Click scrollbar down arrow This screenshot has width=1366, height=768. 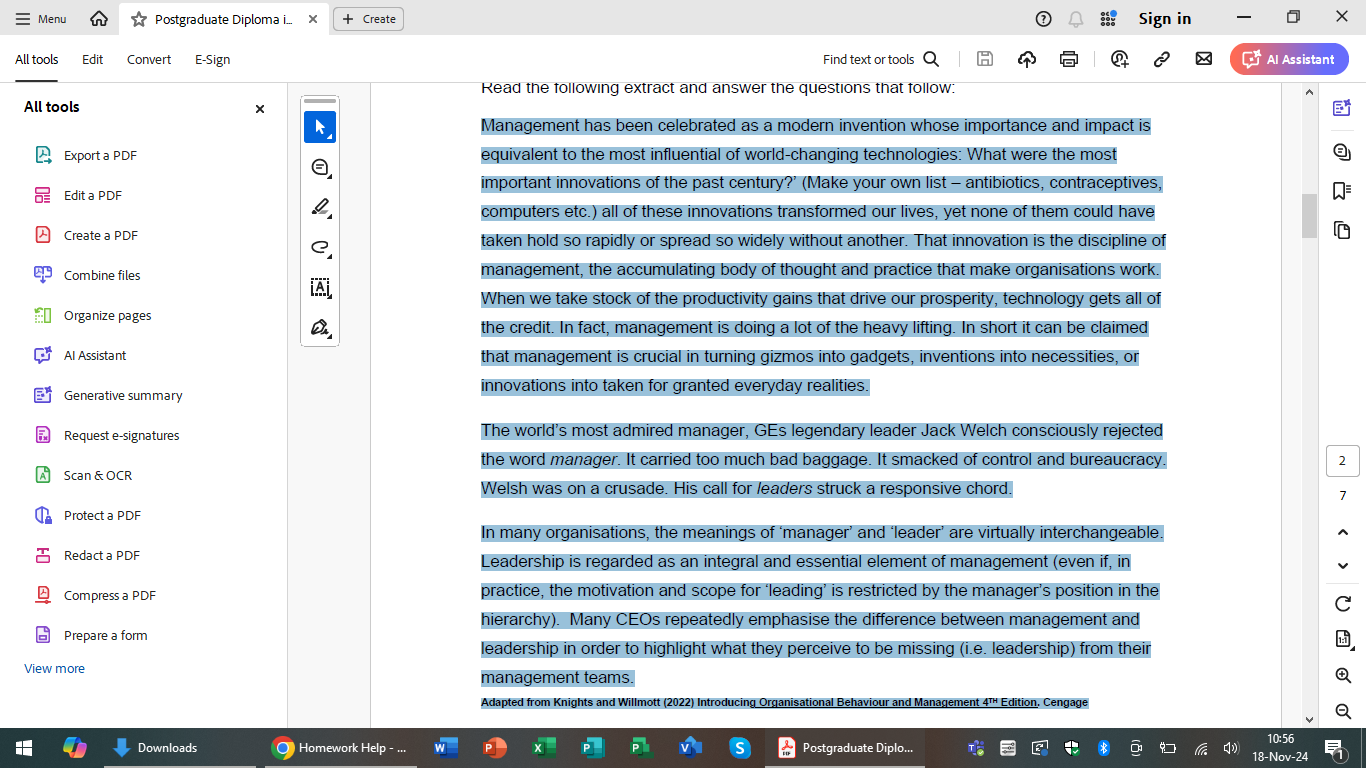click(1309, 718)
